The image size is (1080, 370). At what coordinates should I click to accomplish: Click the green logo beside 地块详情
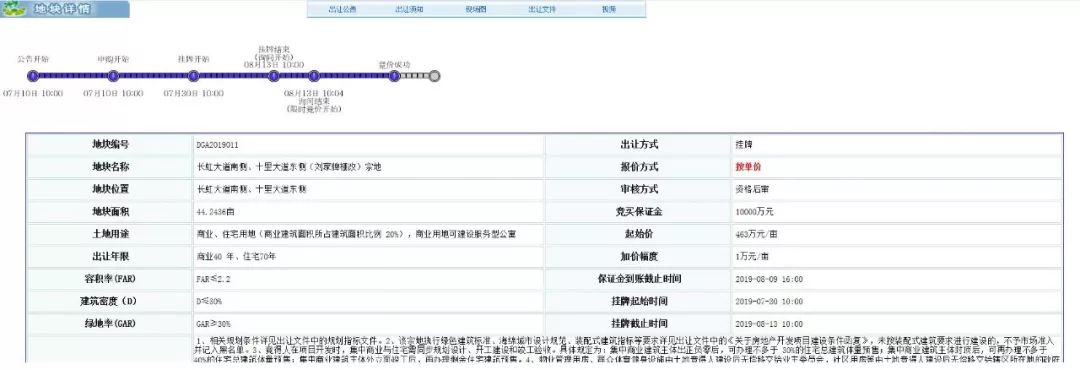pyautogui.click(x=13, y=10)
